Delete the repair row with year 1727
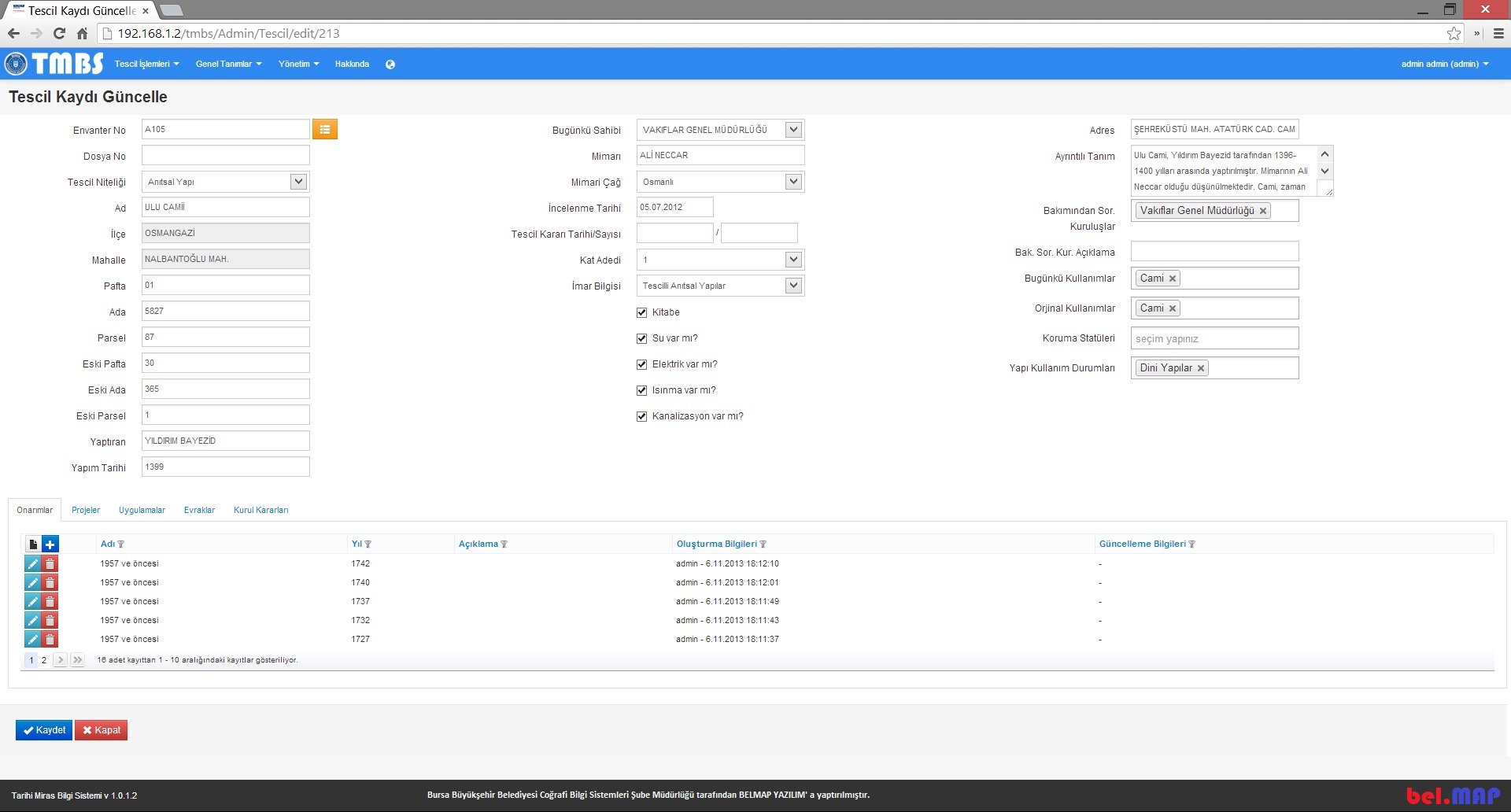The image size is (1511, 812). 50,639
